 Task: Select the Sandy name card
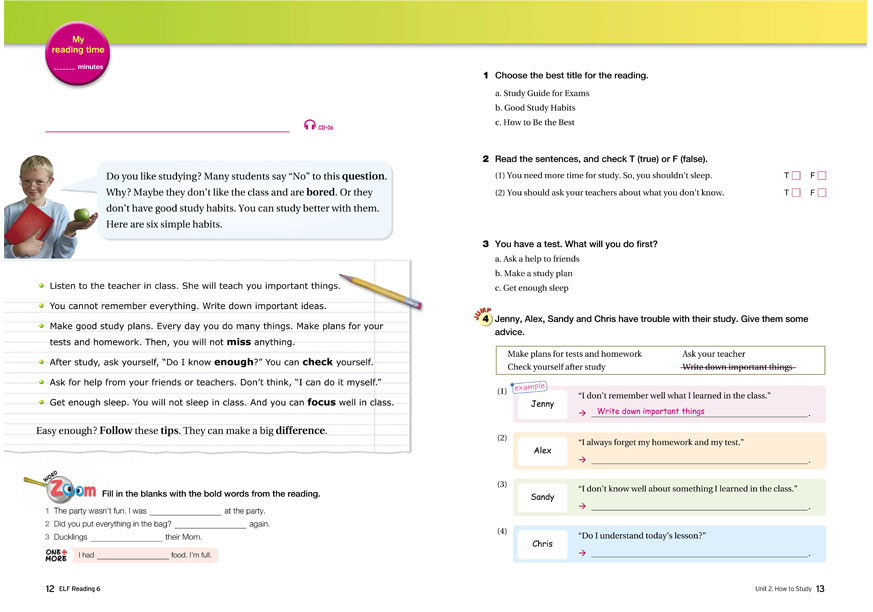point(543,497)
